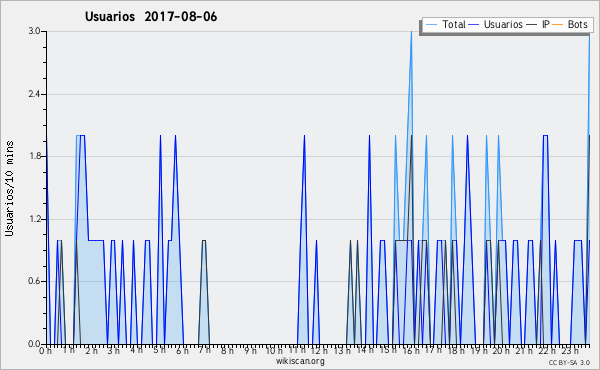Click the Total peak of 3.0 near 16 h
Image resolution: width=600 pixels, height=370 pixels.
pos(411,32)
